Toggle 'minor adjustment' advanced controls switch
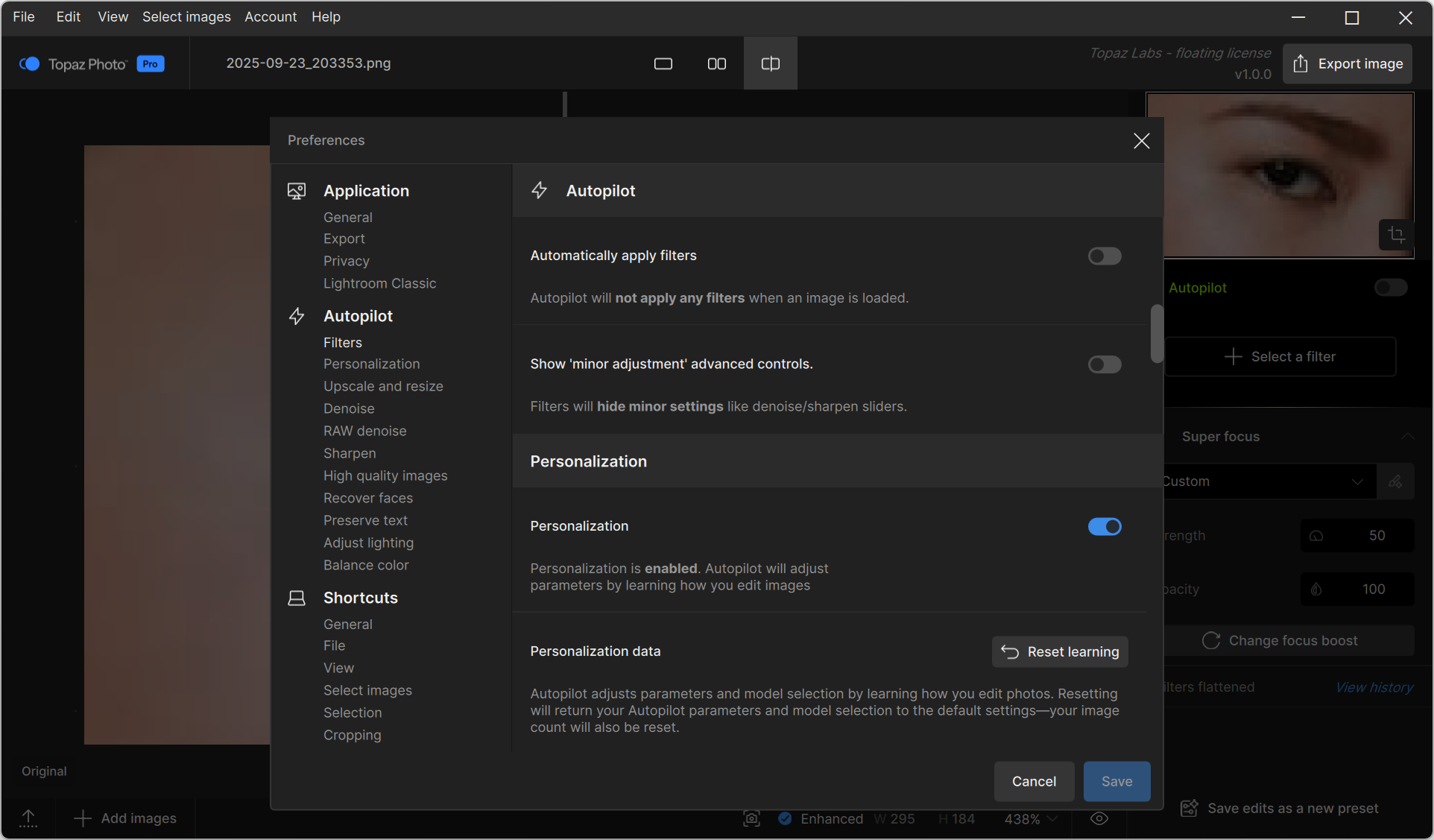This screenshot has width=1434, height=840. pos(1104,364)
